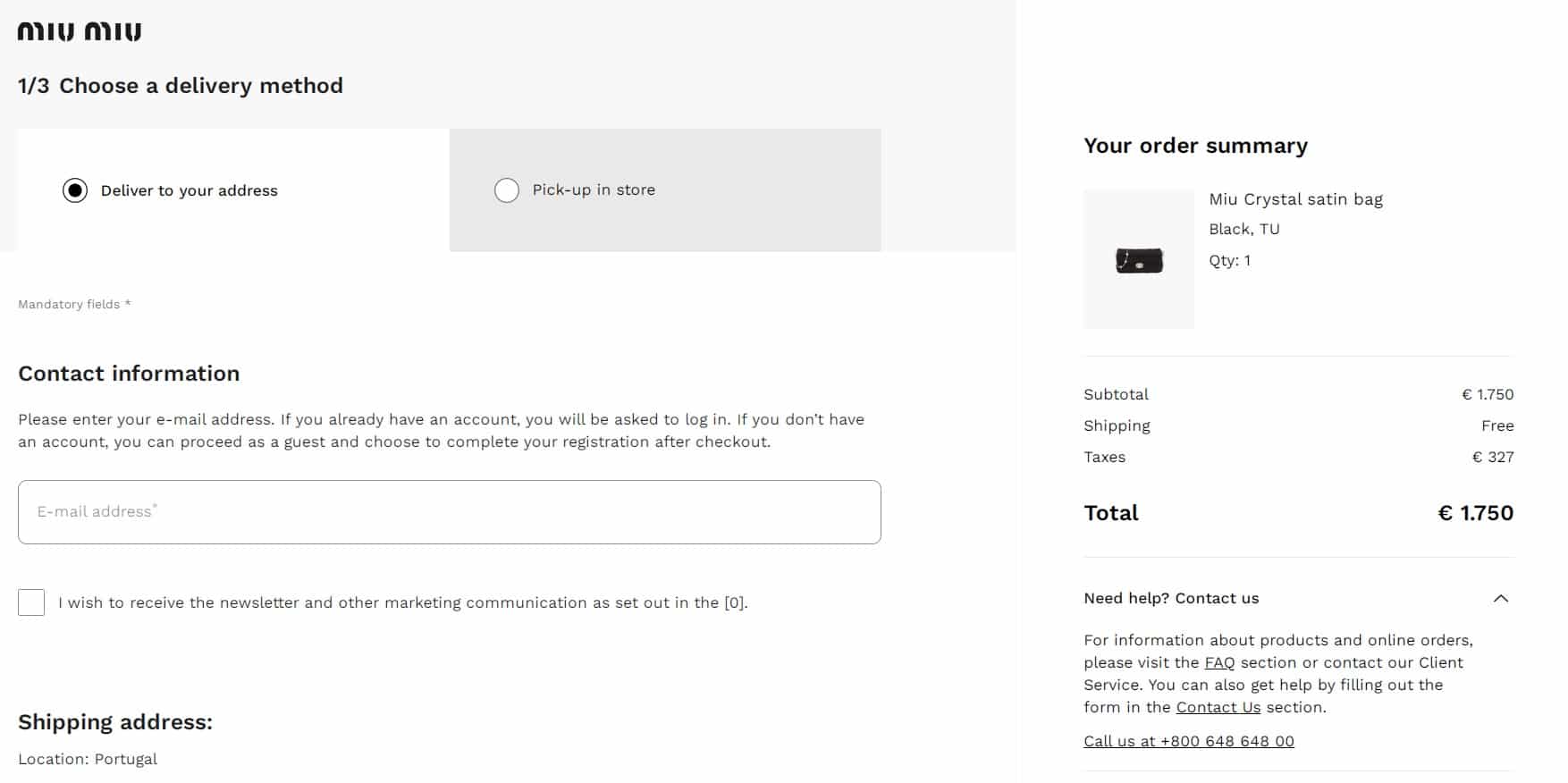Click the Miu Crystal satin bag title
Screen dimensions: 1568x783
click(1295, 199)
